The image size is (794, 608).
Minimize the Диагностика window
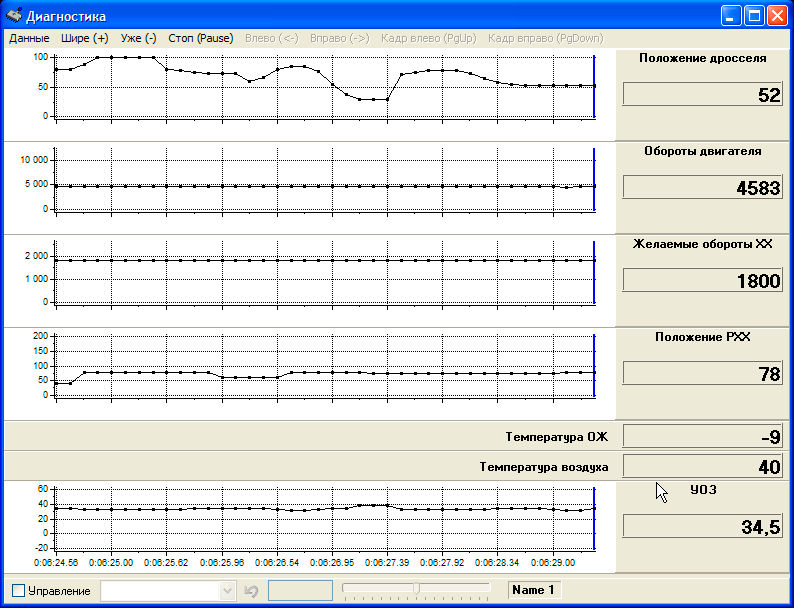point(732,15)
